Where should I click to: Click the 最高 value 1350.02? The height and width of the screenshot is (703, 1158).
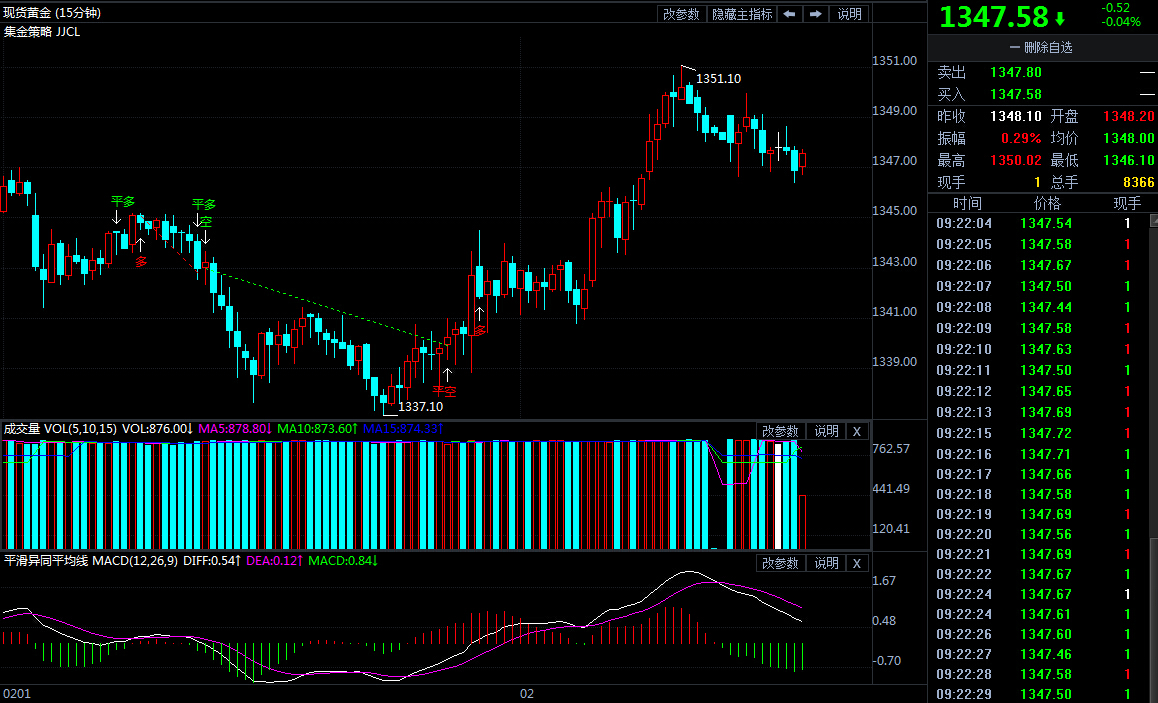coord(1015,160)
